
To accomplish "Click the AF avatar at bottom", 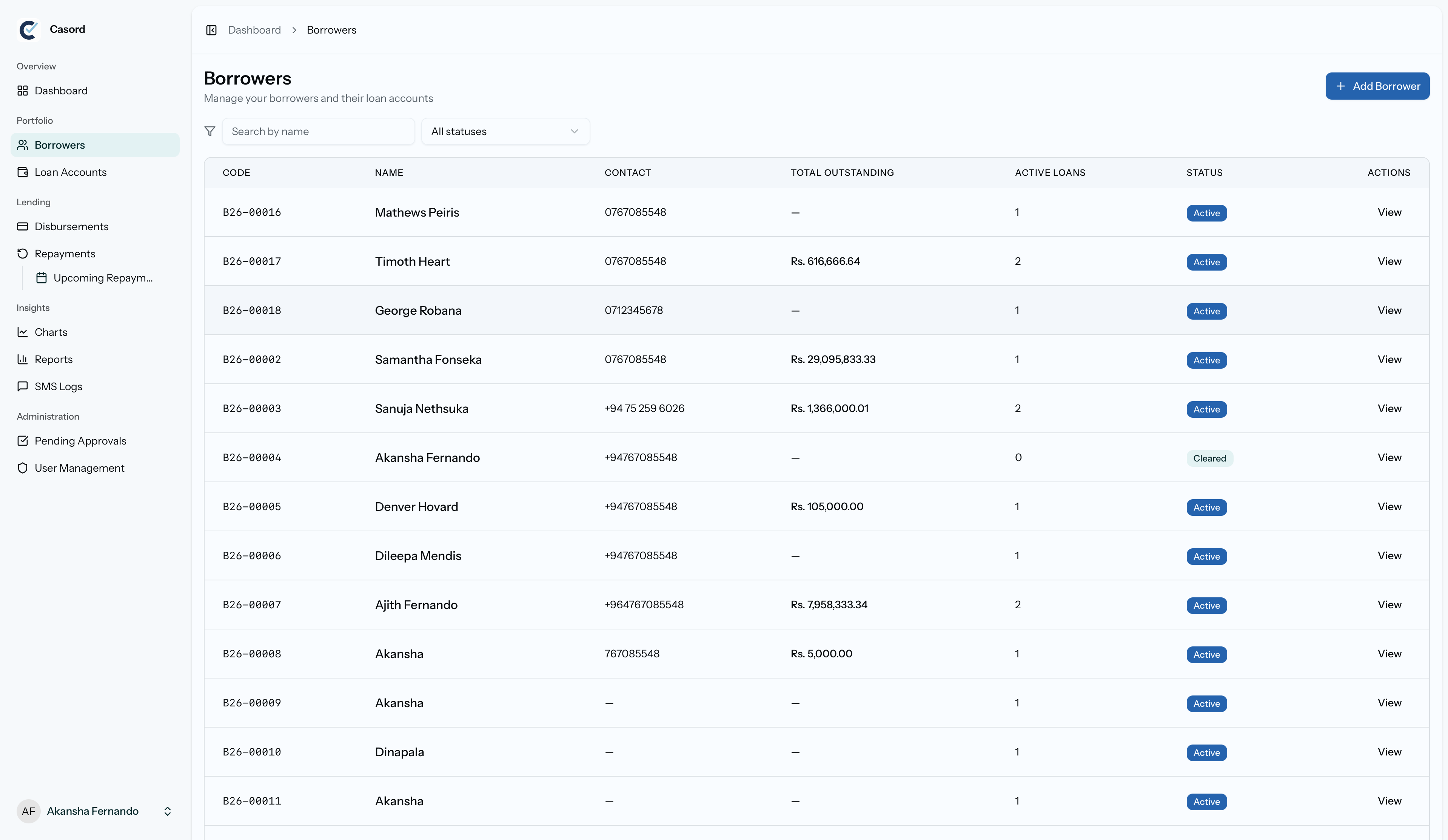I will coord(28,811).
